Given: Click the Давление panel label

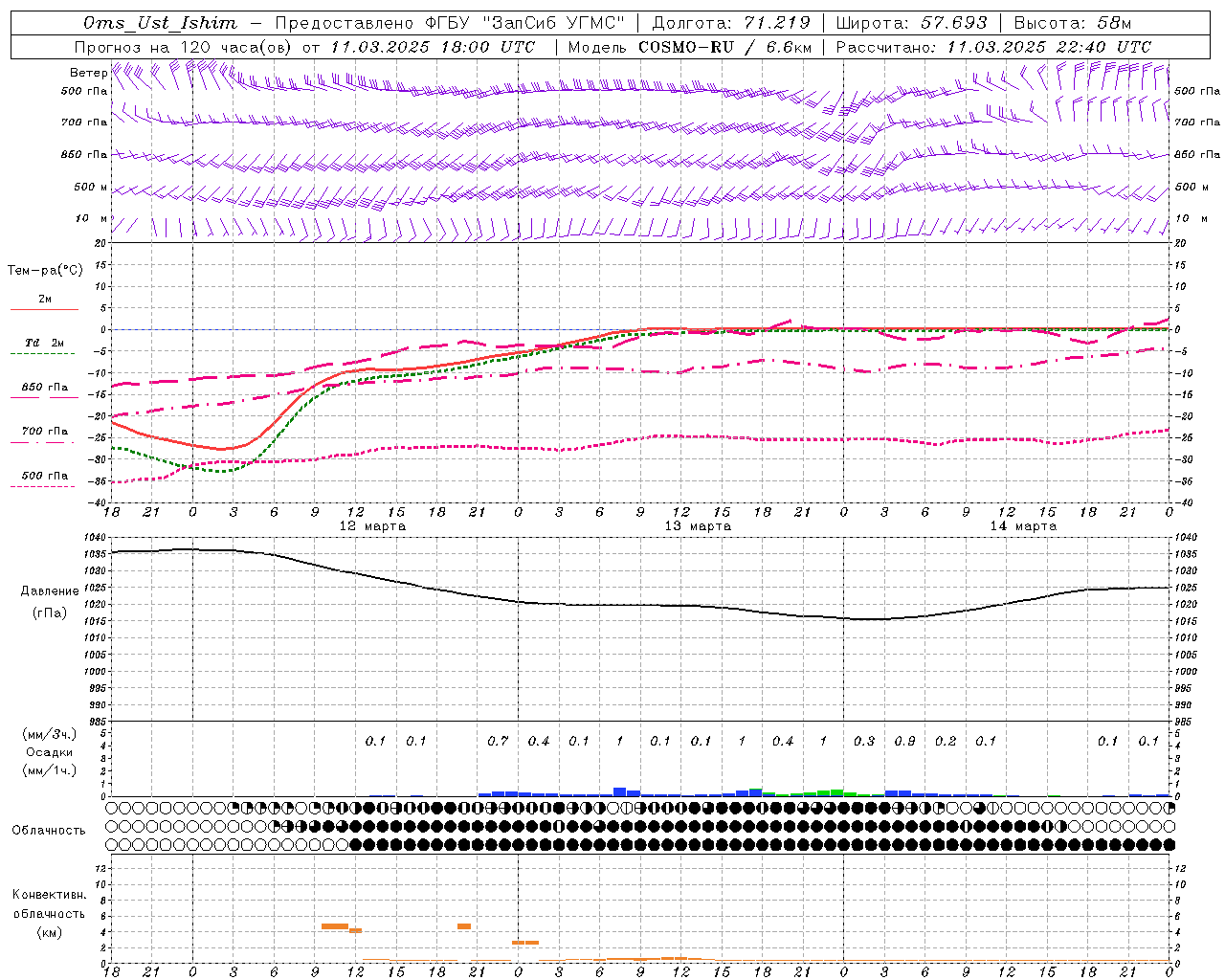Looking at the screenshot, I should pyautogui.click(x=50, y=590).
